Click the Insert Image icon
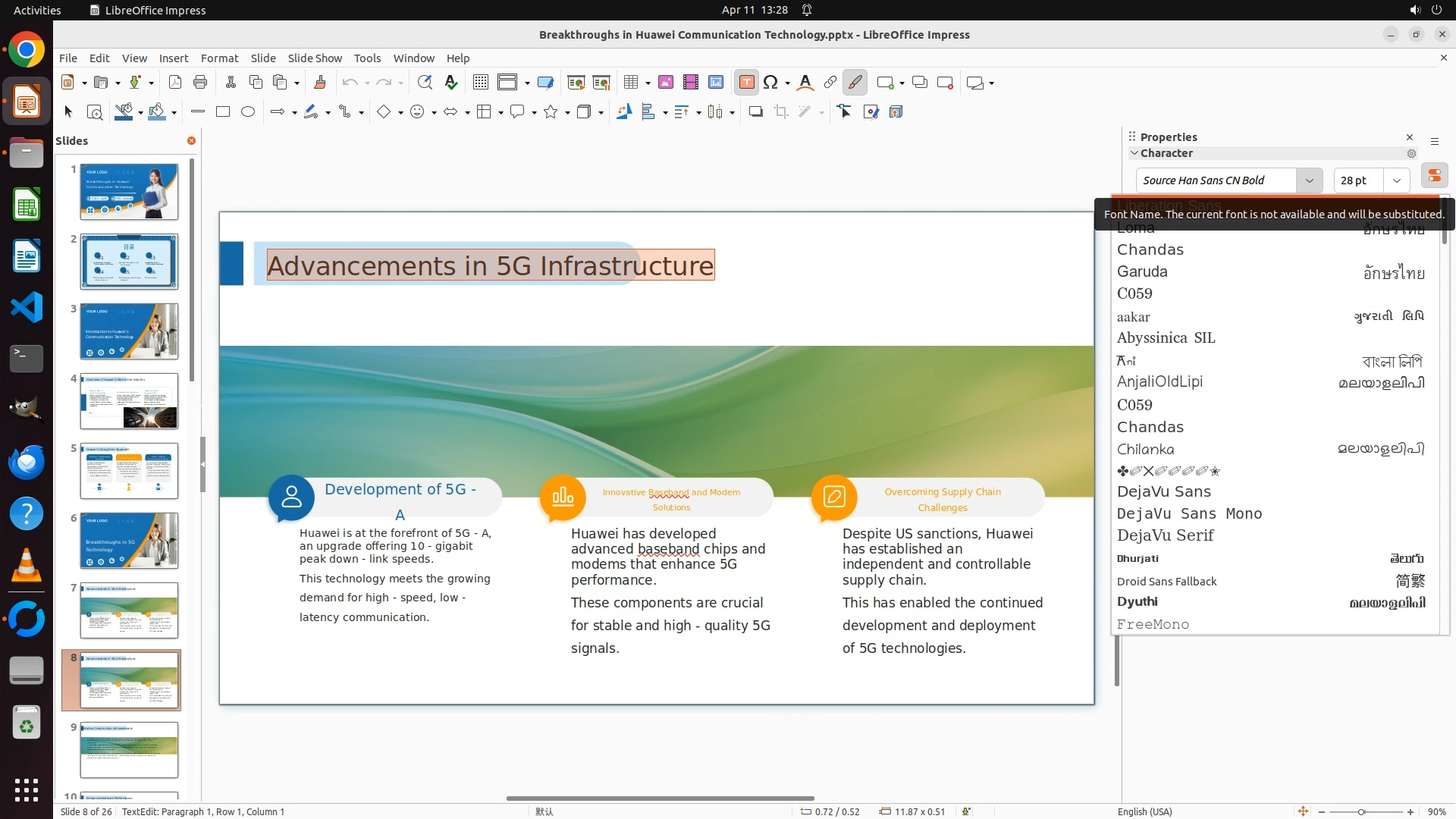This screenshot has width=1456, height=819. point(666,83)
